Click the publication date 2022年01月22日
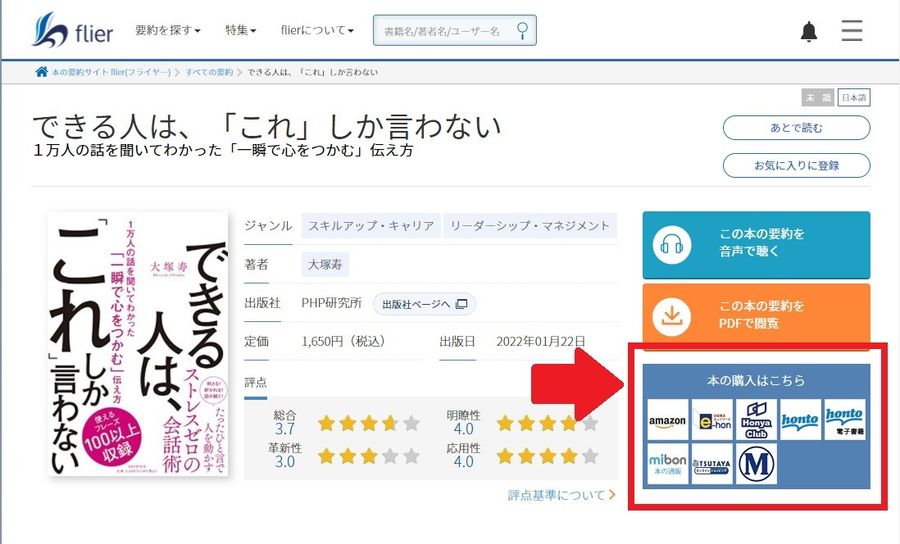This screenshot has height=544, width=900. [541, 341]
